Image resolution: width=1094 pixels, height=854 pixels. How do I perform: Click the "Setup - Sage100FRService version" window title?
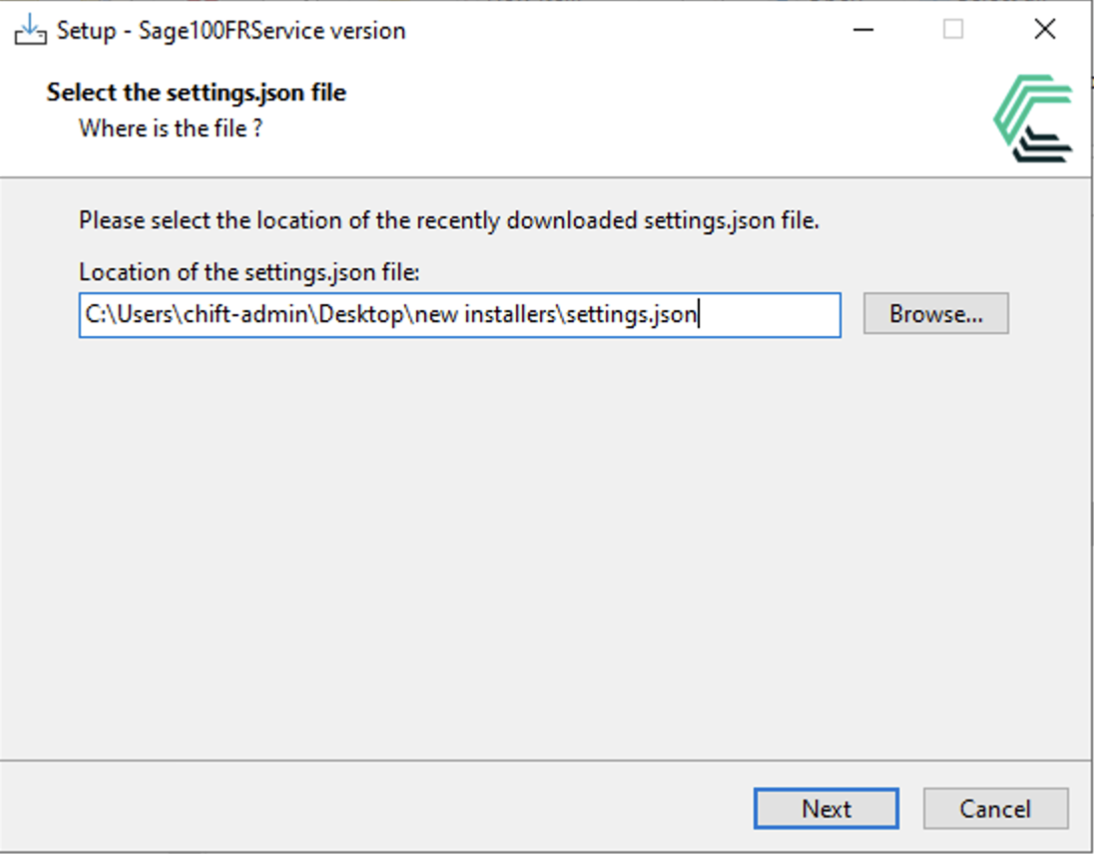point(231,31)
